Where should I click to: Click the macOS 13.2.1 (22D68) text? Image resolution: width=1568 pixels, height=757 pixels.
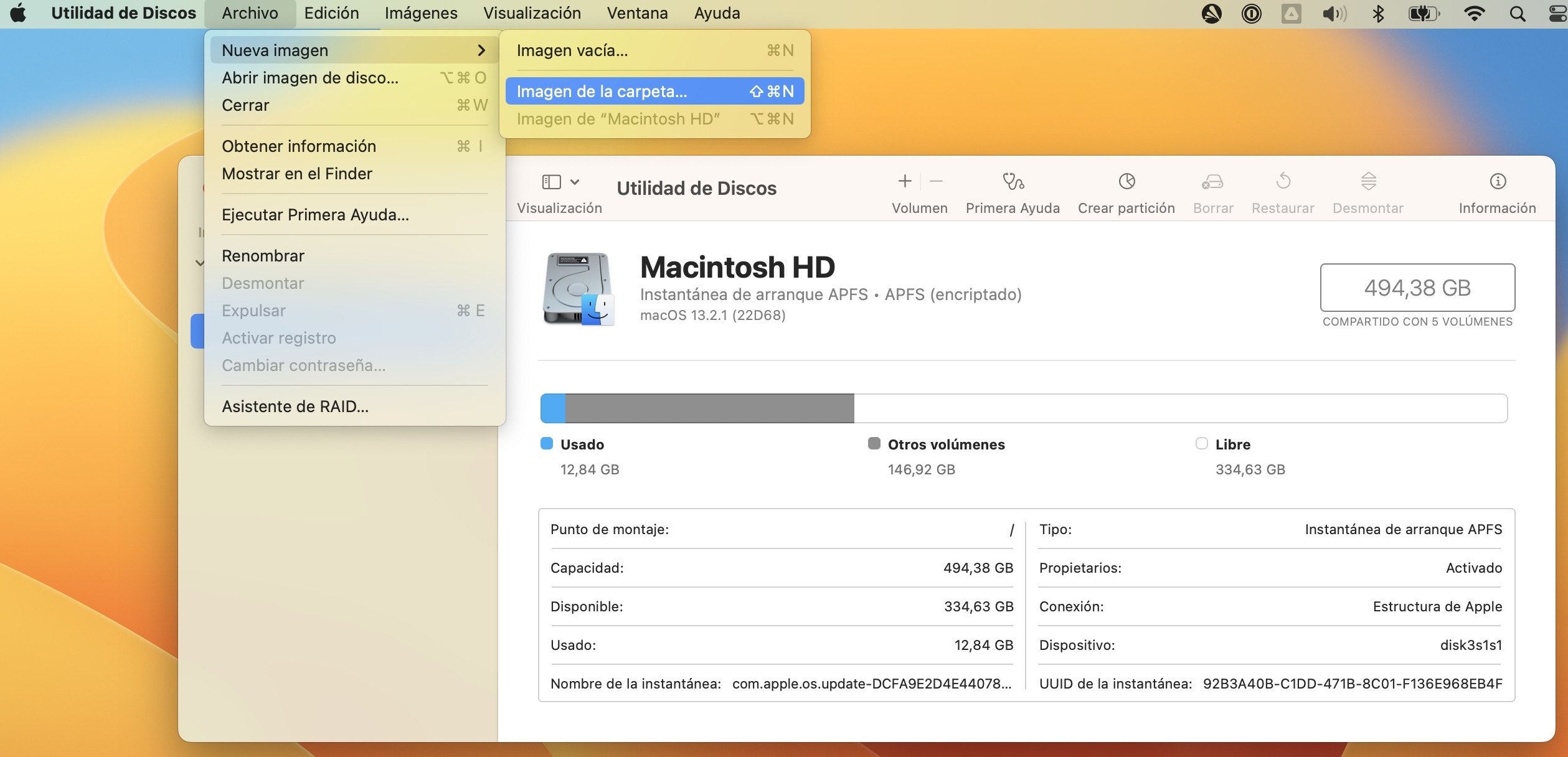pyautogui.click(x=712, y=315)
